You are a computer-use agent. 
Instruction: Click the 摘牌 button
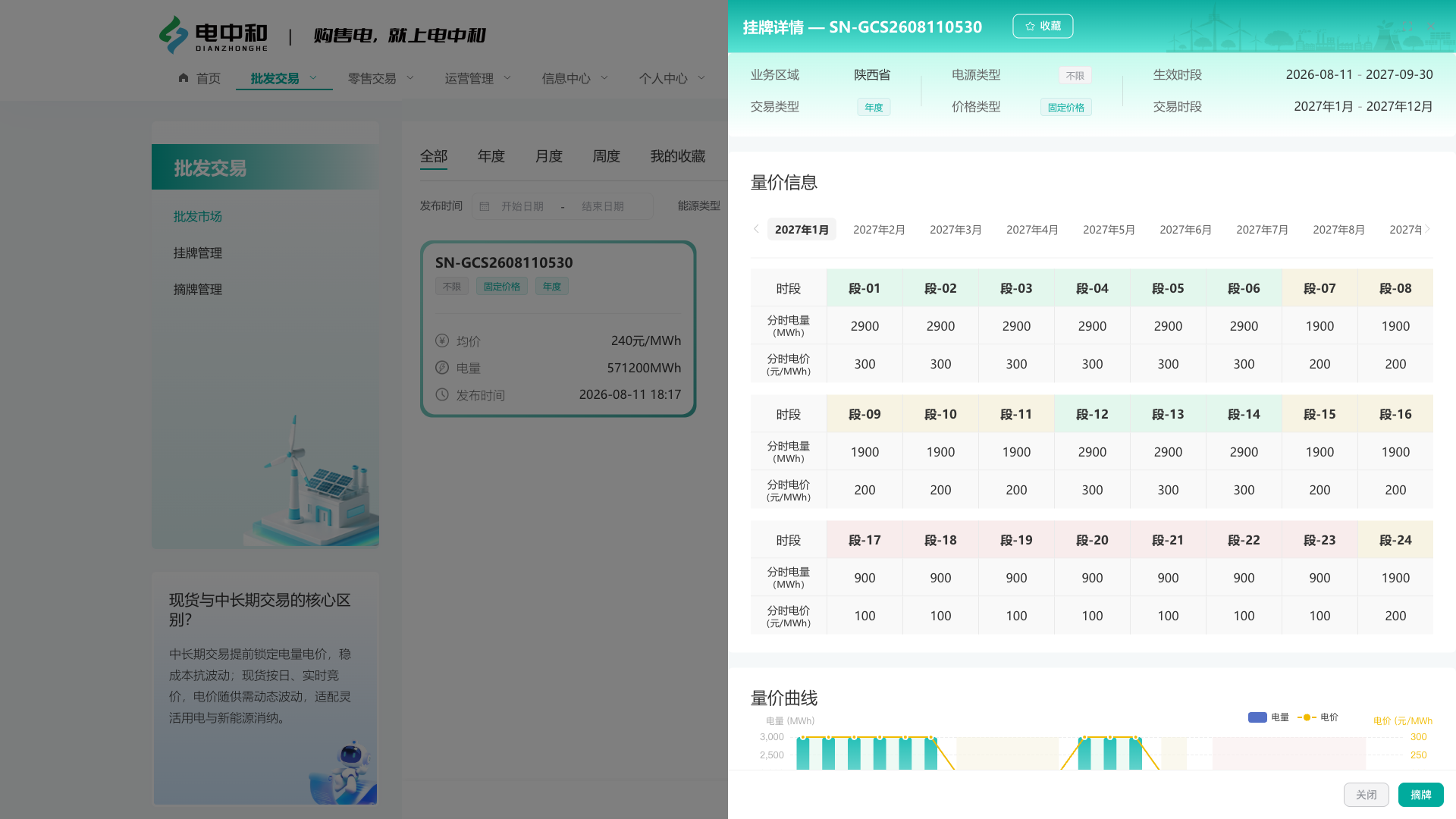1420,795
